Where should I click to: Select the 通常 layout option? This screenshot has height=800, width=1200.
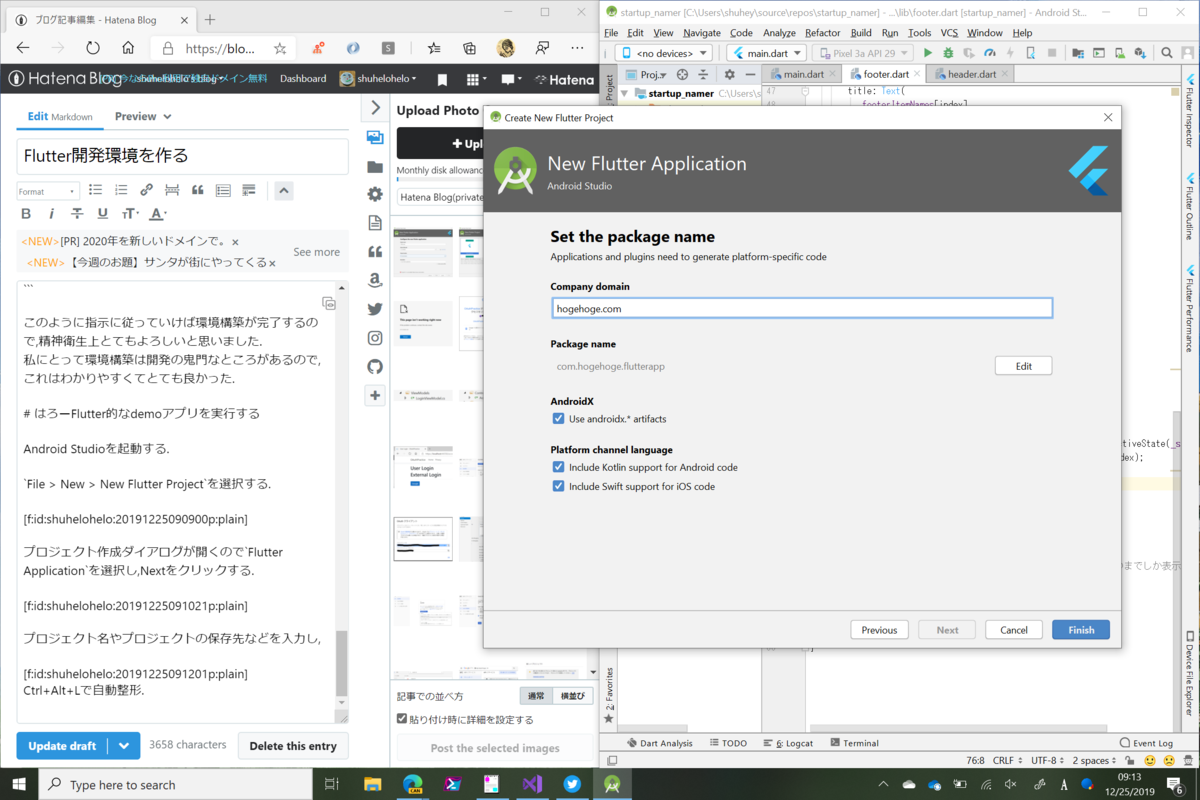coord(536,696)
